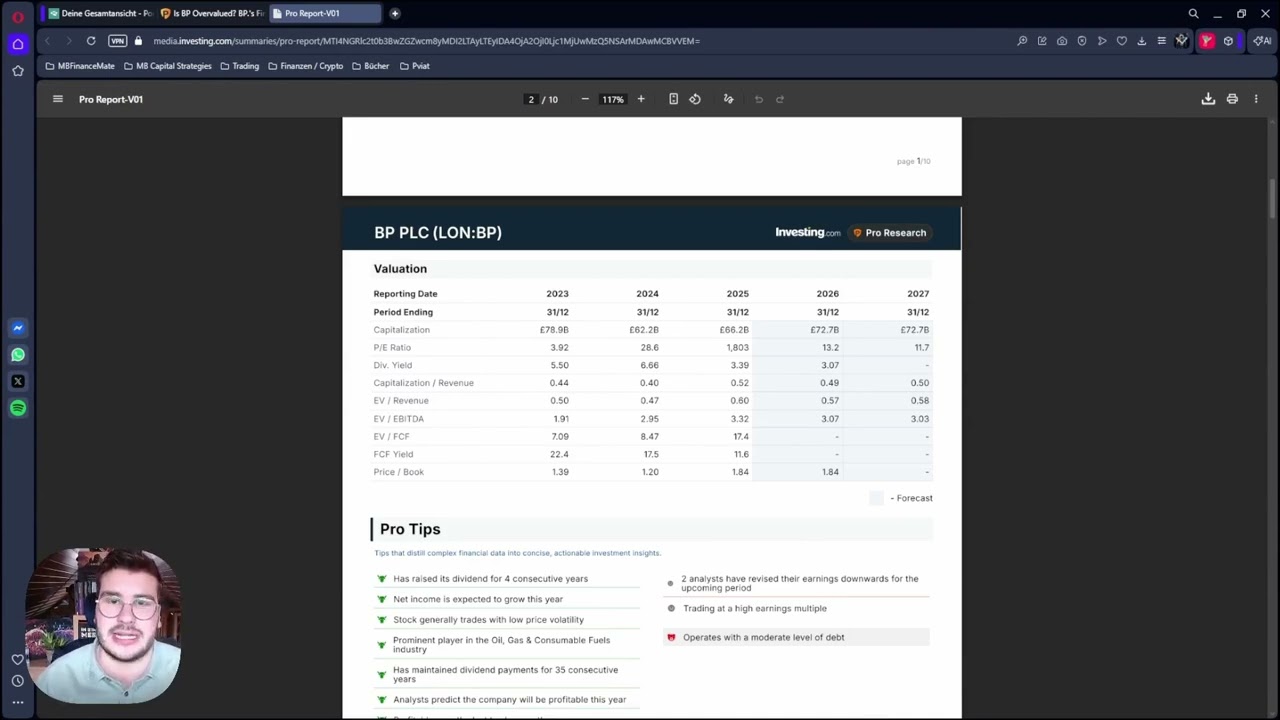This screenshot has height=720, width=1280.
Task: Open the AI assistant button
Action: coord(1261,41)
